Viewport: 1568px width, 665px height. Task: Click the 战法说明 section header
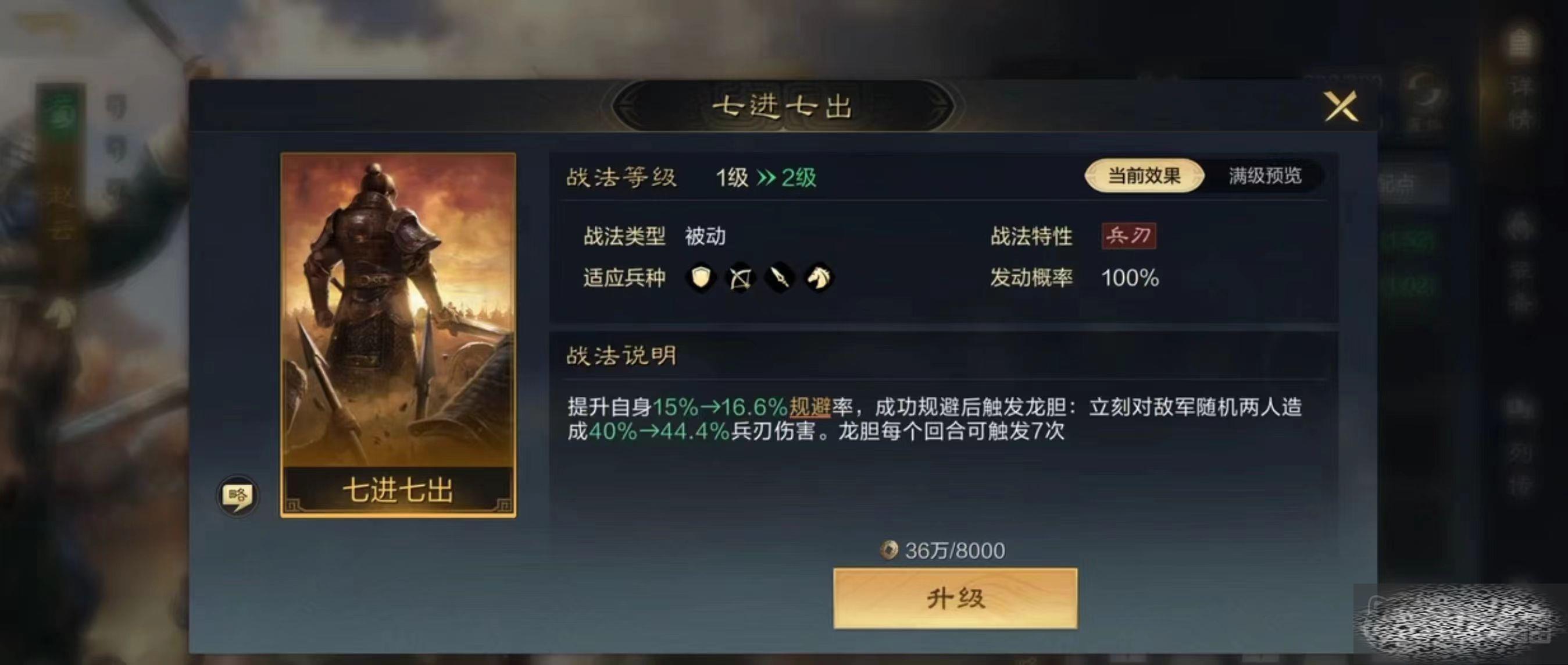622,355
